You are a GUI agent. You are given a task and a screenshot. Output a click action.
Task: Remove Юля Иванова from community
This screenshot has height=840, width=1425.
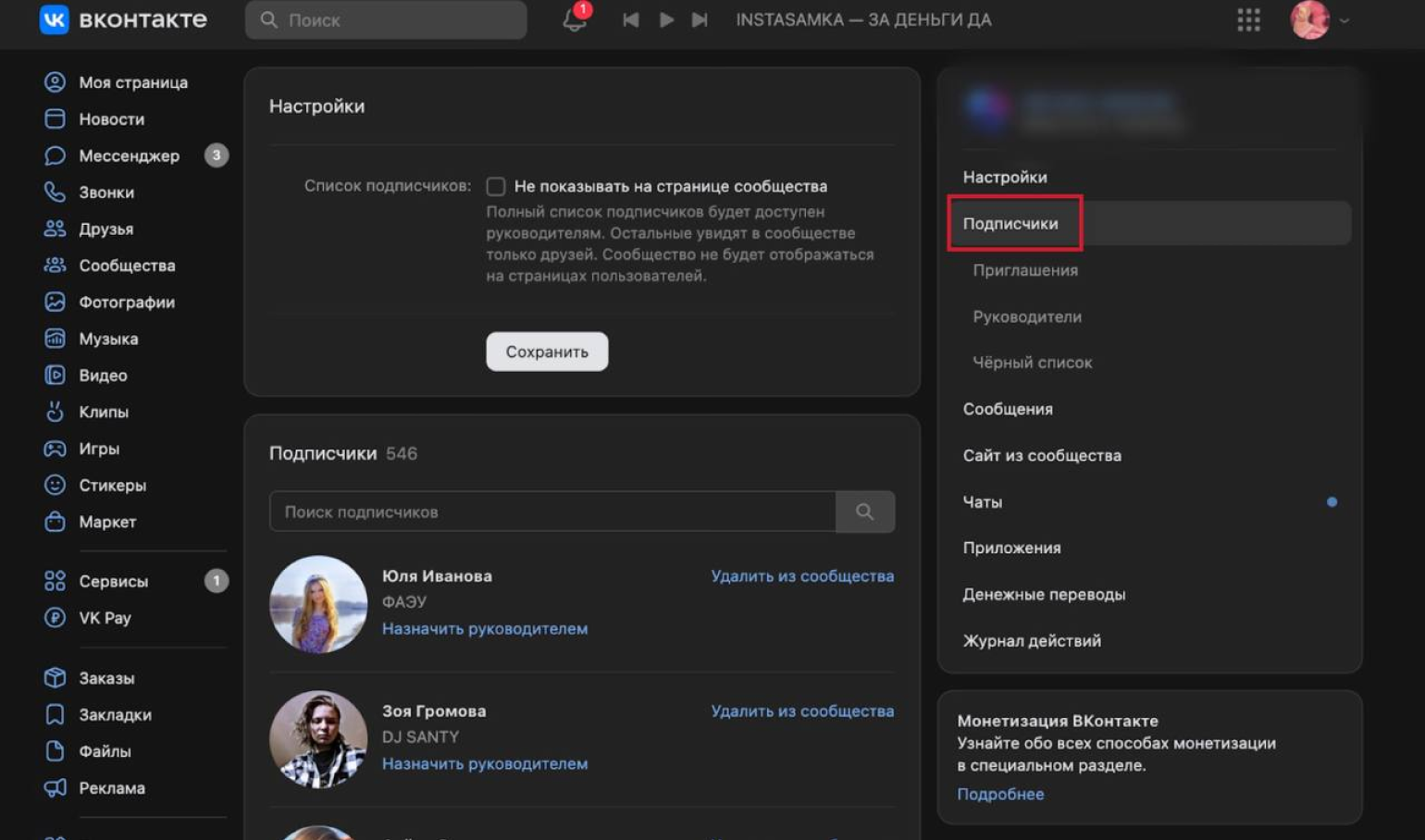click(x=802, y=575)
